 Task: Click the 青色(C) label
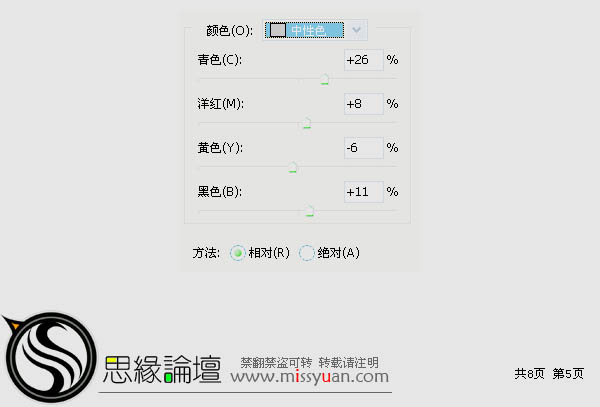[219, 60]
